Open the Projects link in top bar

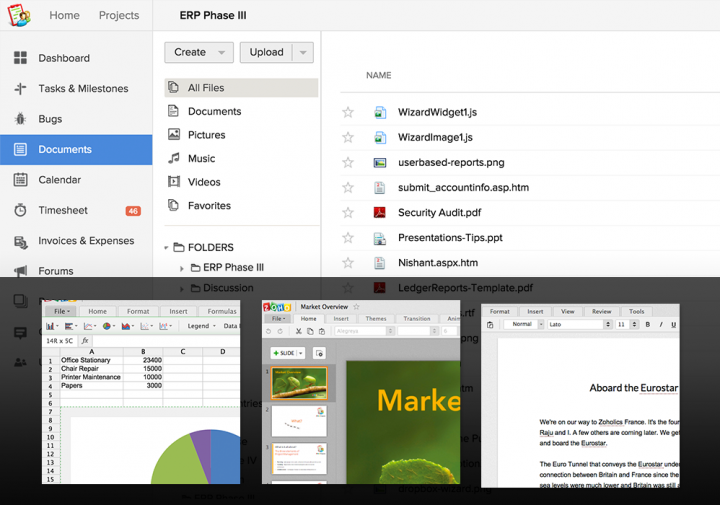[x=119, y=15]
